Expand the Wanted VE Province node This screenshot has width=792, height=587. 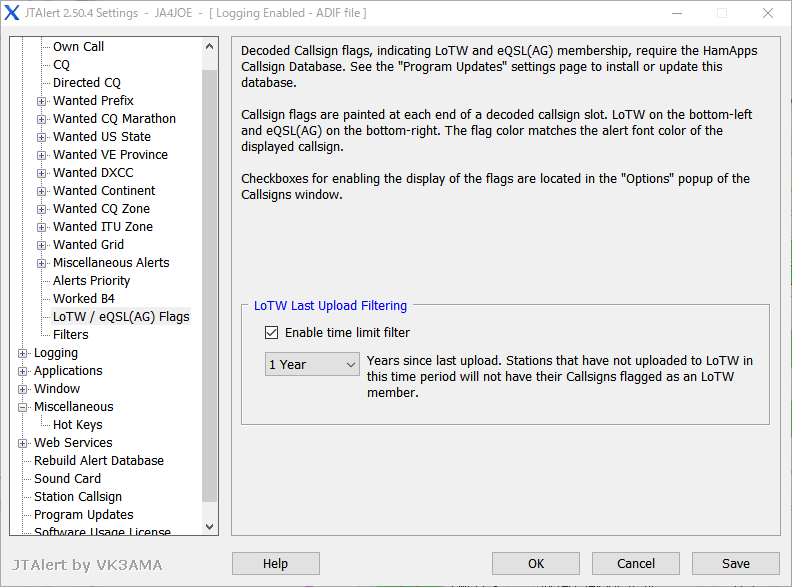click(x=41, y=155)
